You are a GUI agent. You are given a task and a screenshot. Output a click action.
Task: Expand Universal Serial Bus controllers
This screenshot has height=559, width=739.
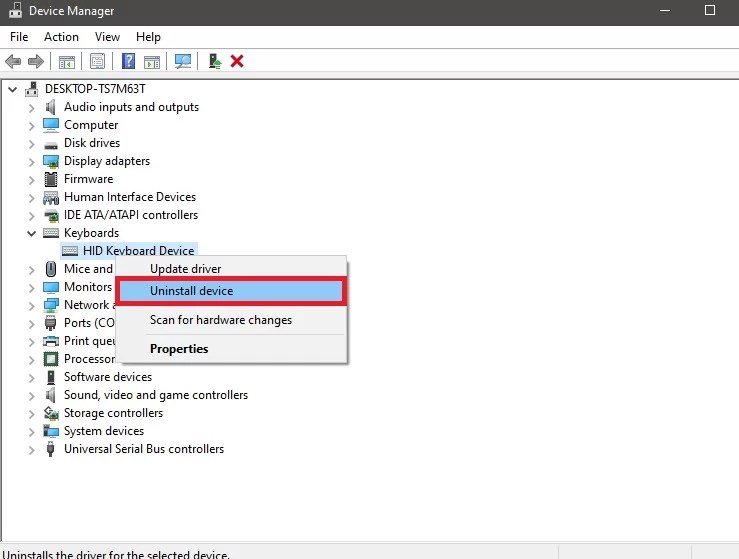point(32,450)
